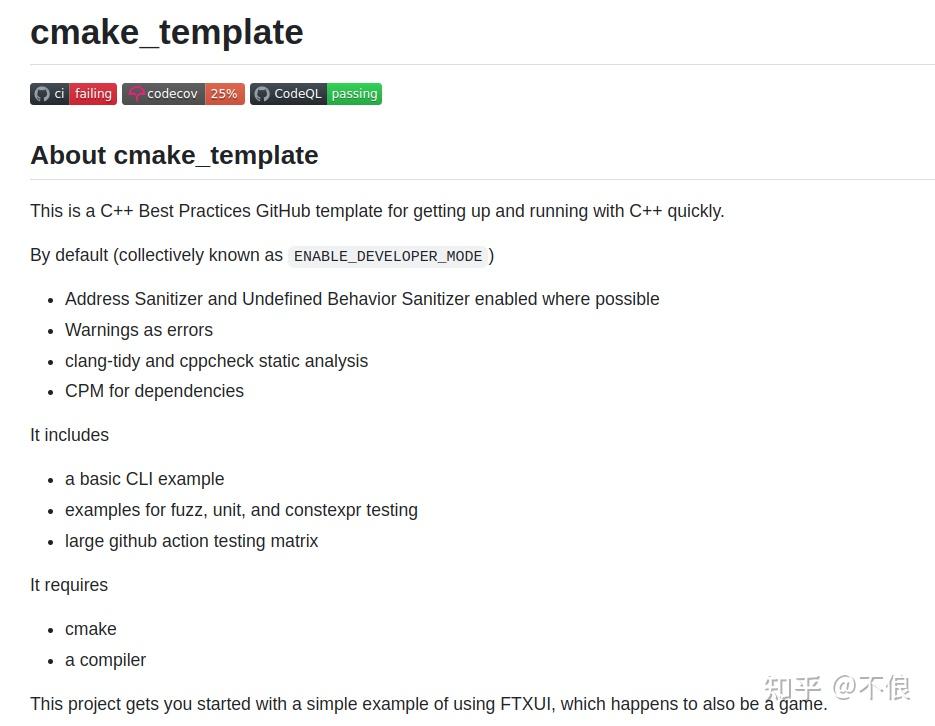Click the "CPM for dependencies" bullet item

154,391
